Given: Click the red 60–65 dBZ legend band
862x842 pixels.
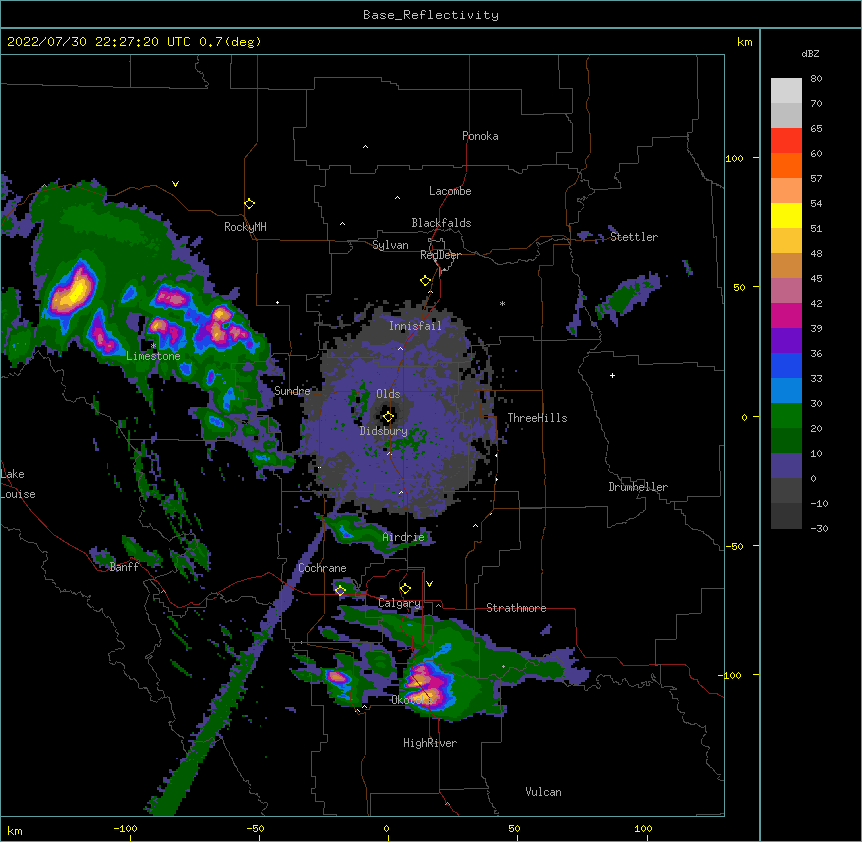Looking at the screenshot, I should tap(786, 140).
